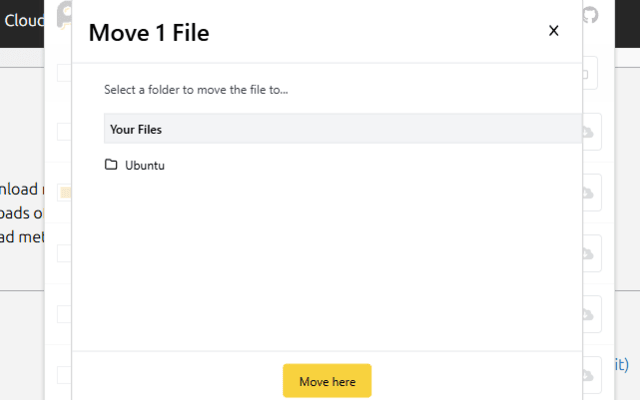Select the Ubuntu folder name
Image resolution: width=640 pixels, height=400 pixels.
click(x=144, y=165)
